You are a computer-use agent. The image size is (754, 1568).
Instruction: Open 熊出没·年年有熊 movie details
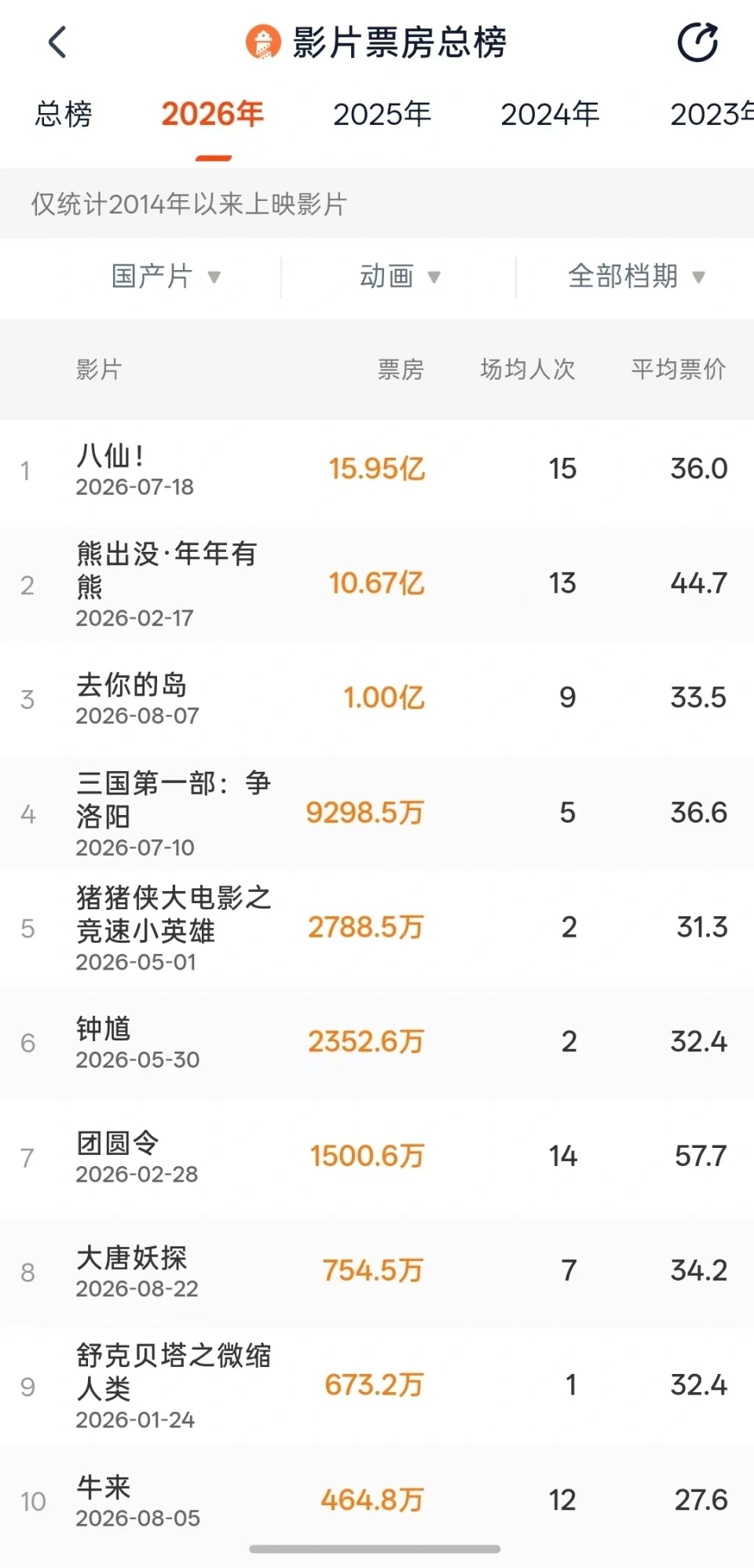pos(377,584)
